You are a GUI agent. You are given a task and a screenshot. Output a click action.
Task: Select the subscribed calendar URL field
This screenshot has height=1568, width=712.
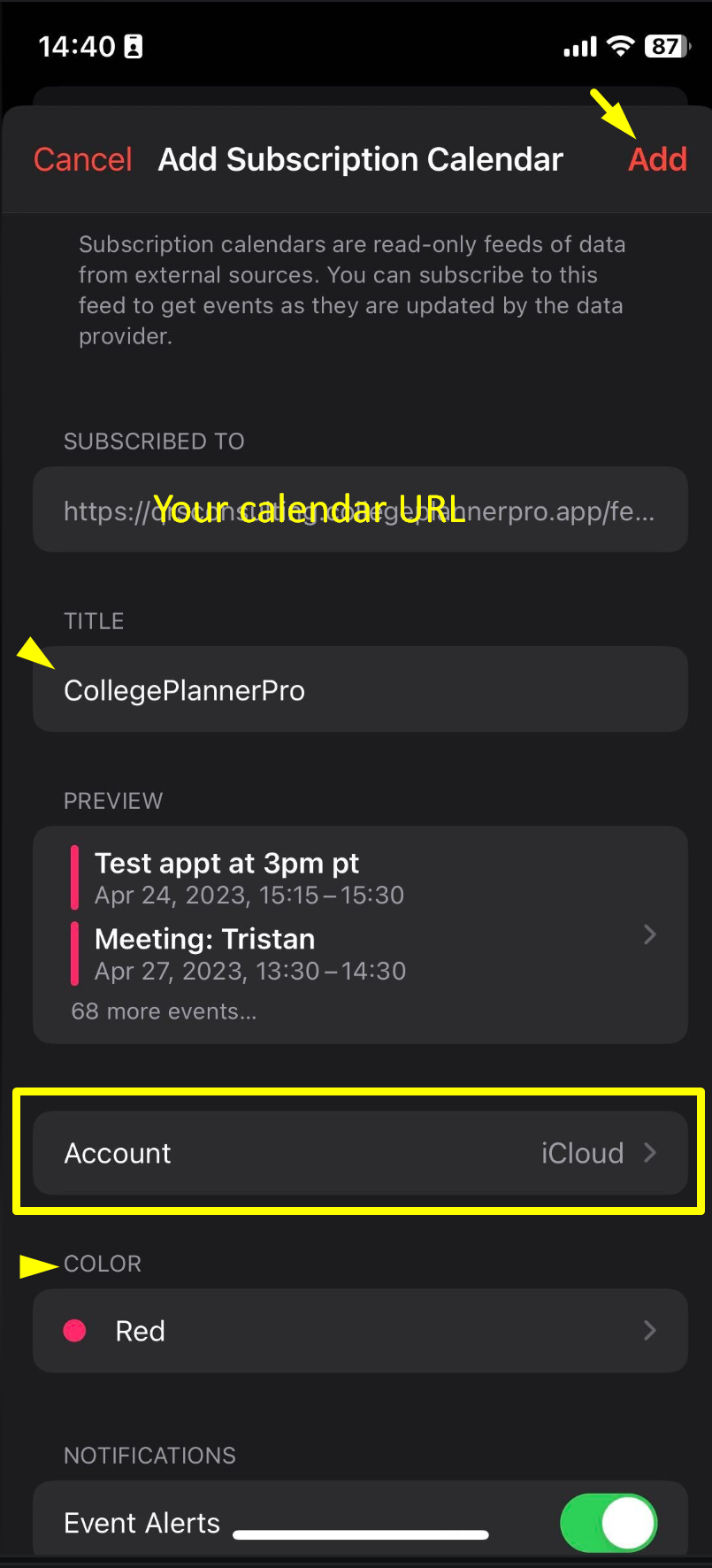pos(360,511)
